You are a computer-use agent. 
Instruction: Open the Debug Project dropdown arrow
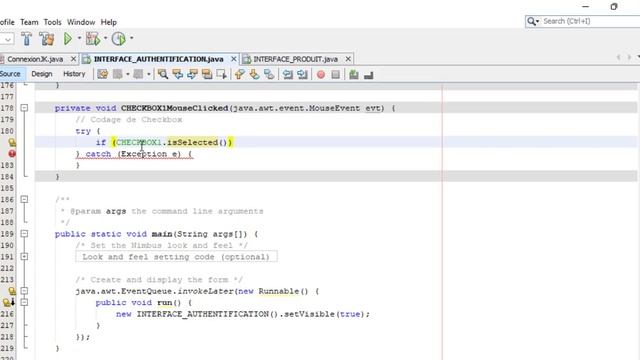tap(105, 38)
